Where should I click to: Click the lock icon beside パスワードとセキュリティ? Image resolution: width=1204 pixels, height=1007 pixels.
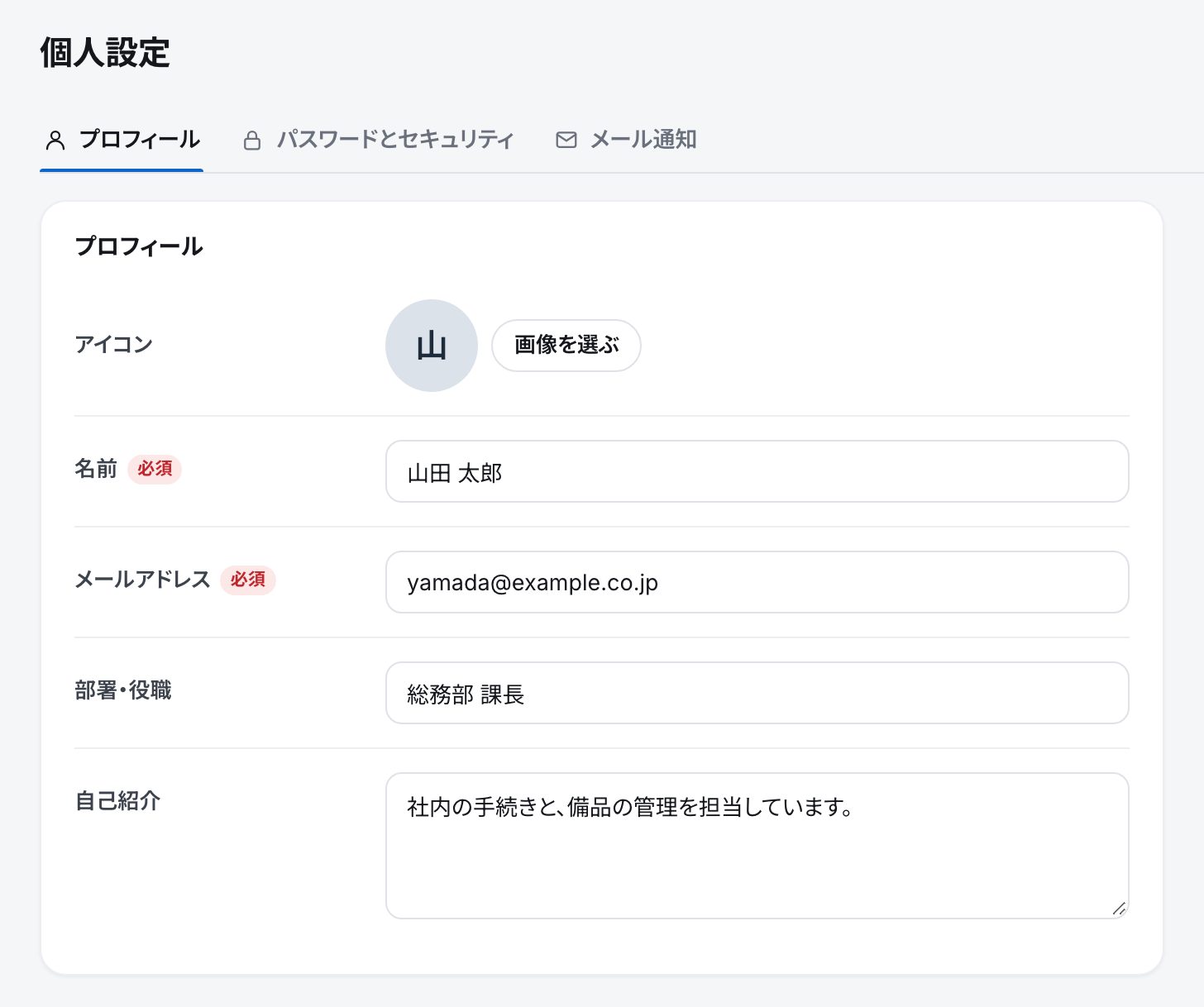pos(252,141)
